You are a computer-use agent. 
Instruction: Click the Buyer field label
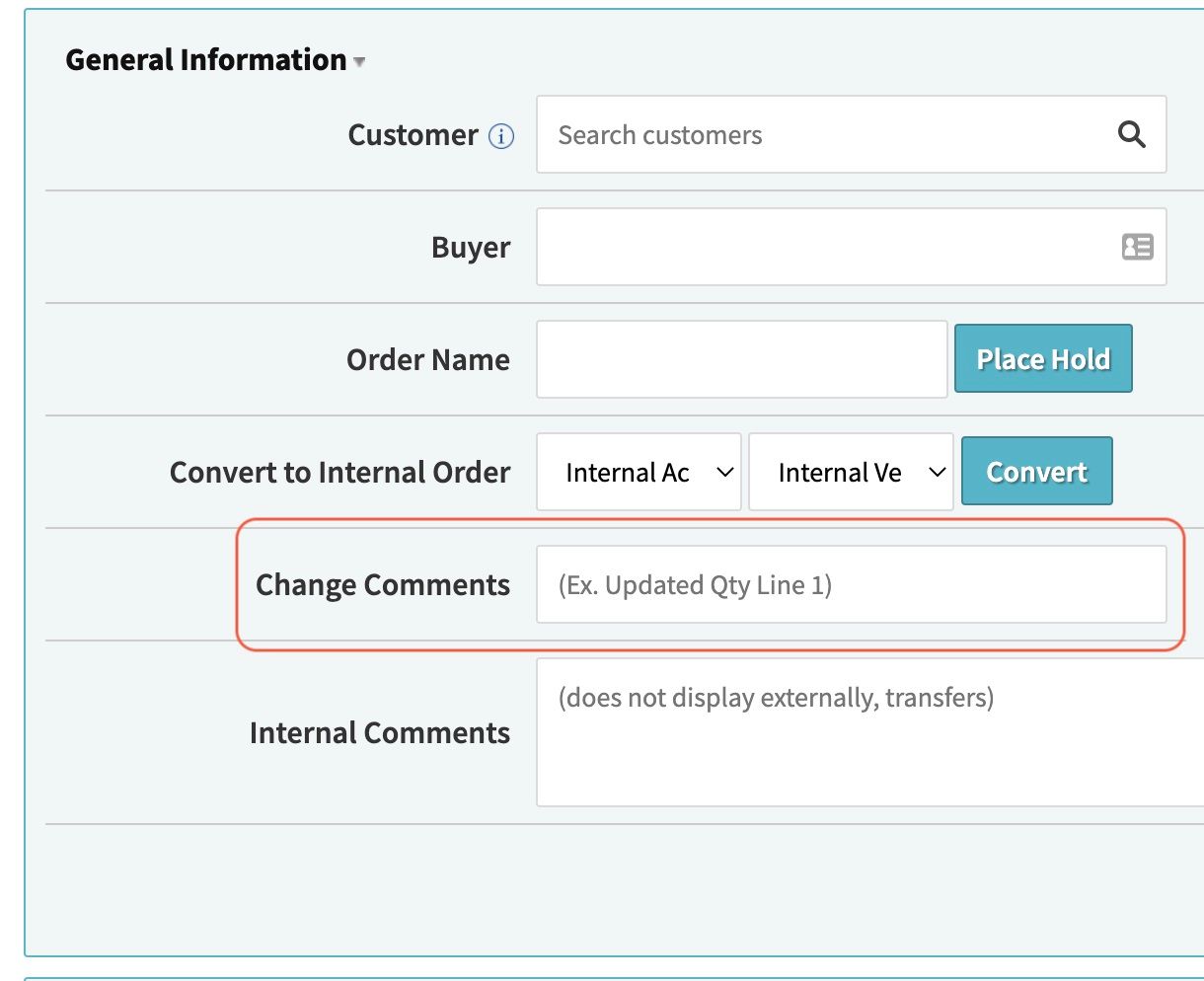click(471, 248)
